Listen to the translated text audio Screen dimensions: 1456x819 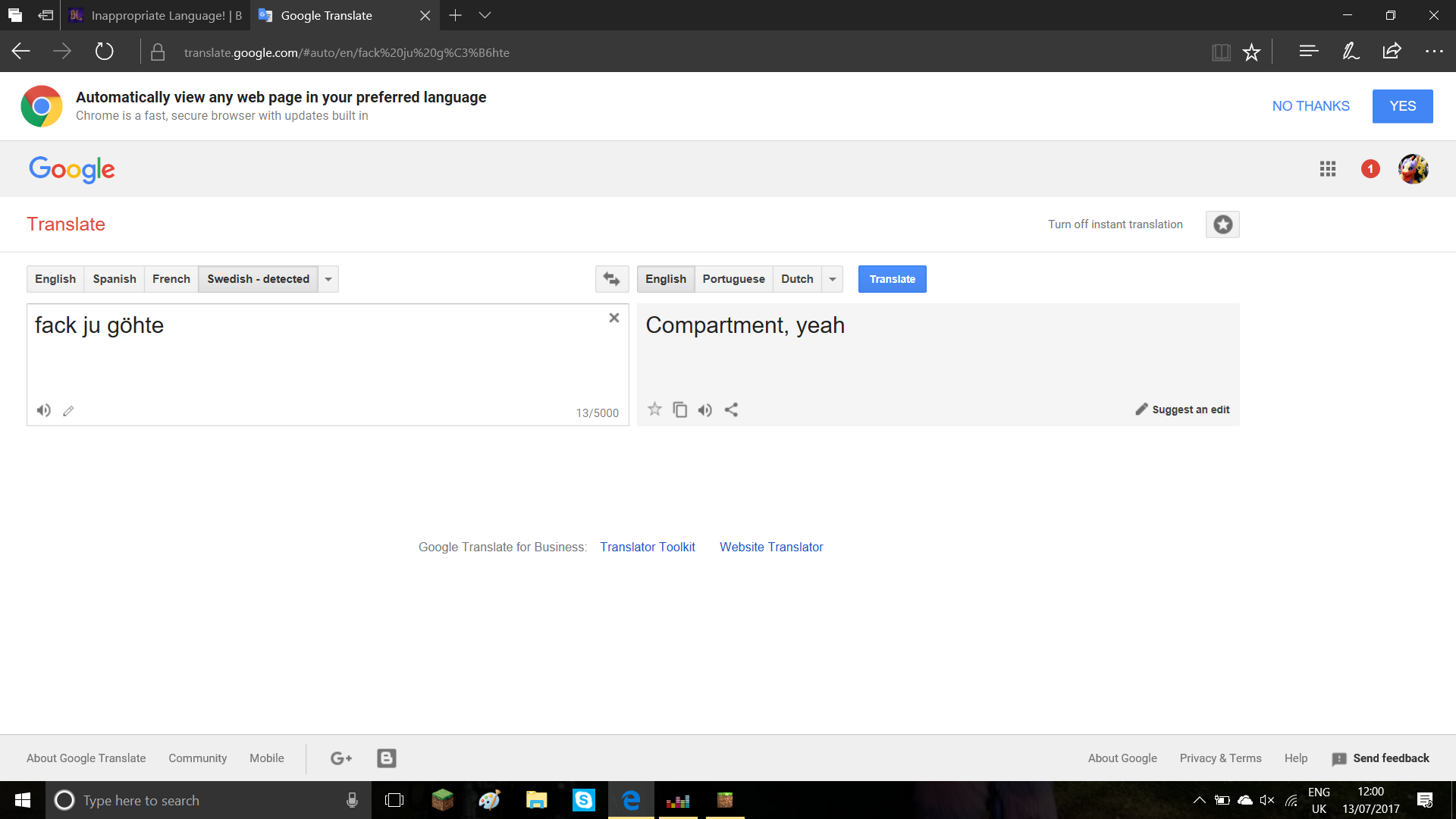pos(705,410)
